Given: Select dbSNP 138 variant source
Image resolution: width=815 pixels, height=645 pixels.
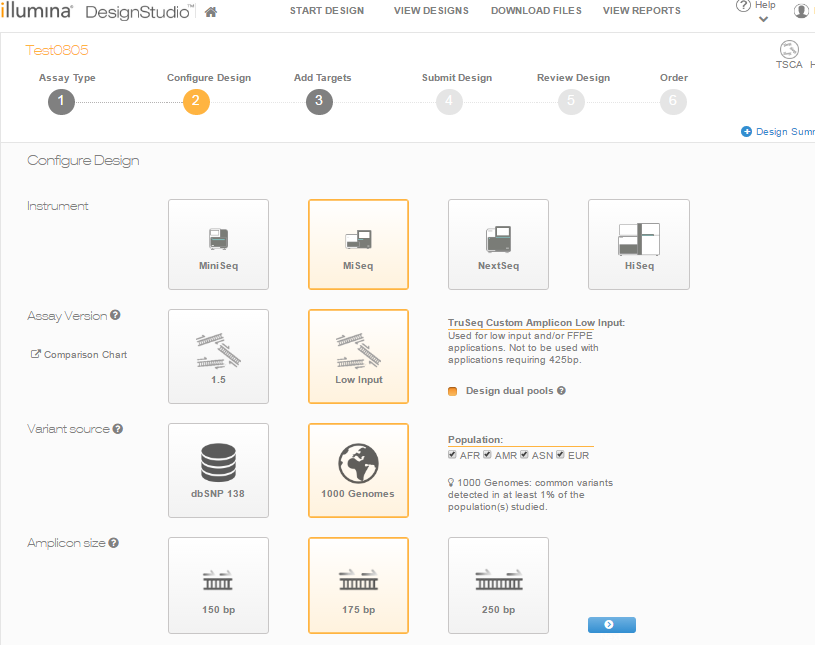Looking at the screenshot, I should pyautogui.click(x=218, y=470).
